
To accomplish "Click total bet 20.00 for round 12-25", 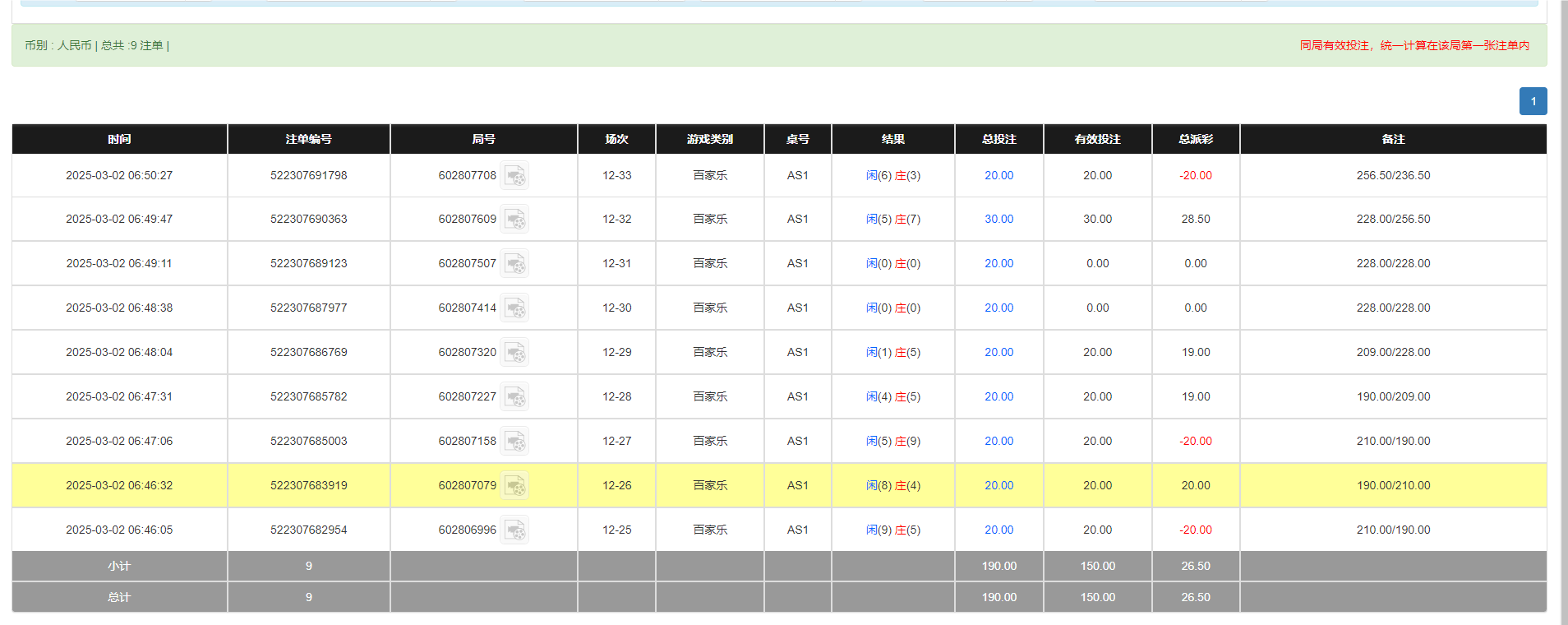I will tap(998, 530).
